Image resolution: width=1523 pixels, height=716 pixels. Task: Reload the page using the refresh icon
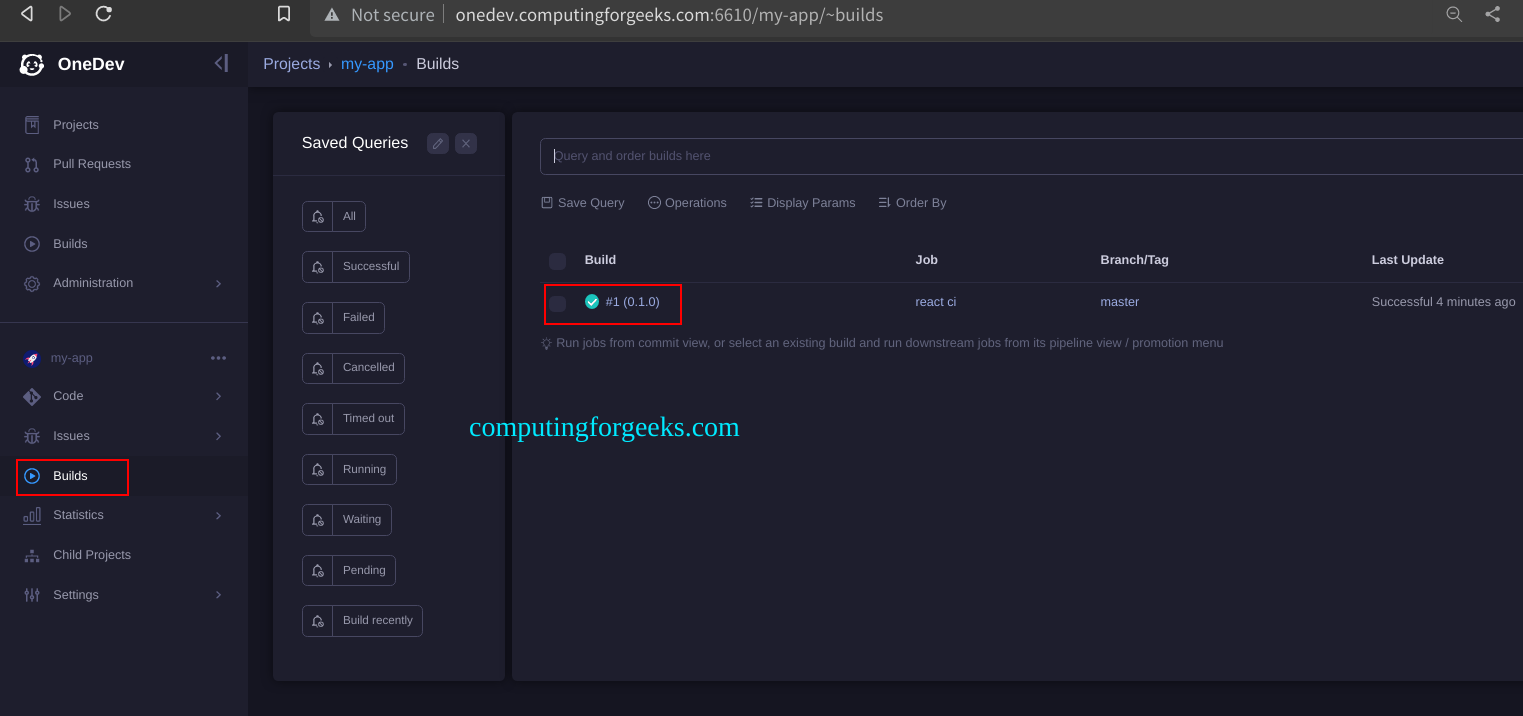pos(101,14)
